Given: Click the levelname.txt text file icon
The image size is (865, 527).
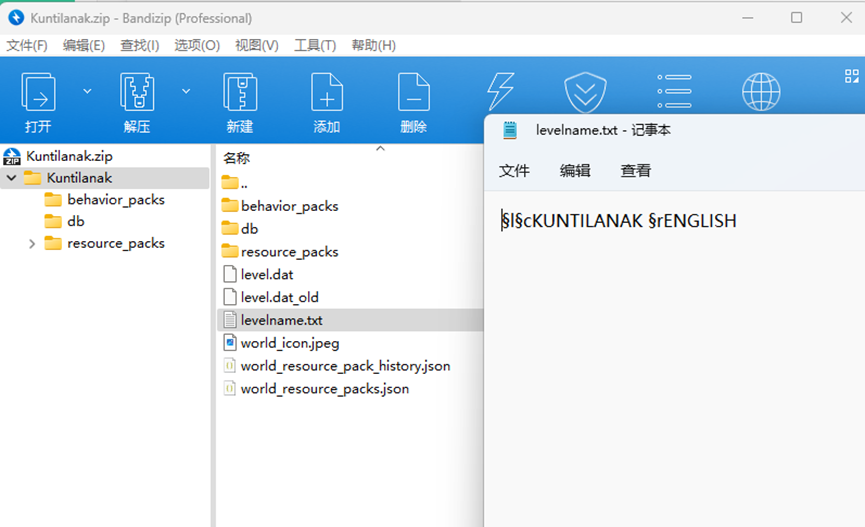Looking at the screenshot, I should (230, 320).
